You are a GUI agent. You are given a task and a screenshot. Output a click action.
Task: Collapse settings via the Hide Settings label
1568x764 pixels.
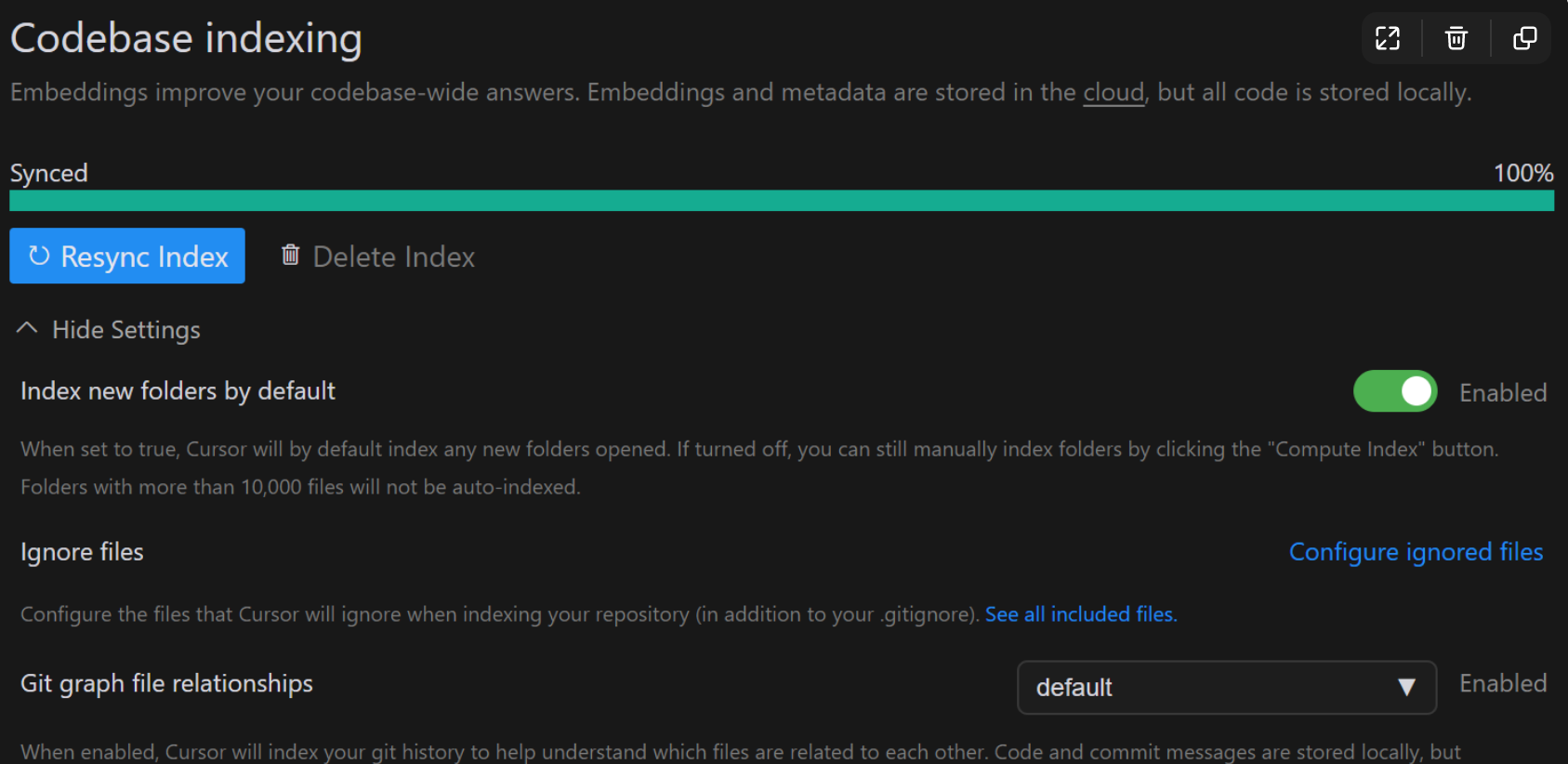126,330
